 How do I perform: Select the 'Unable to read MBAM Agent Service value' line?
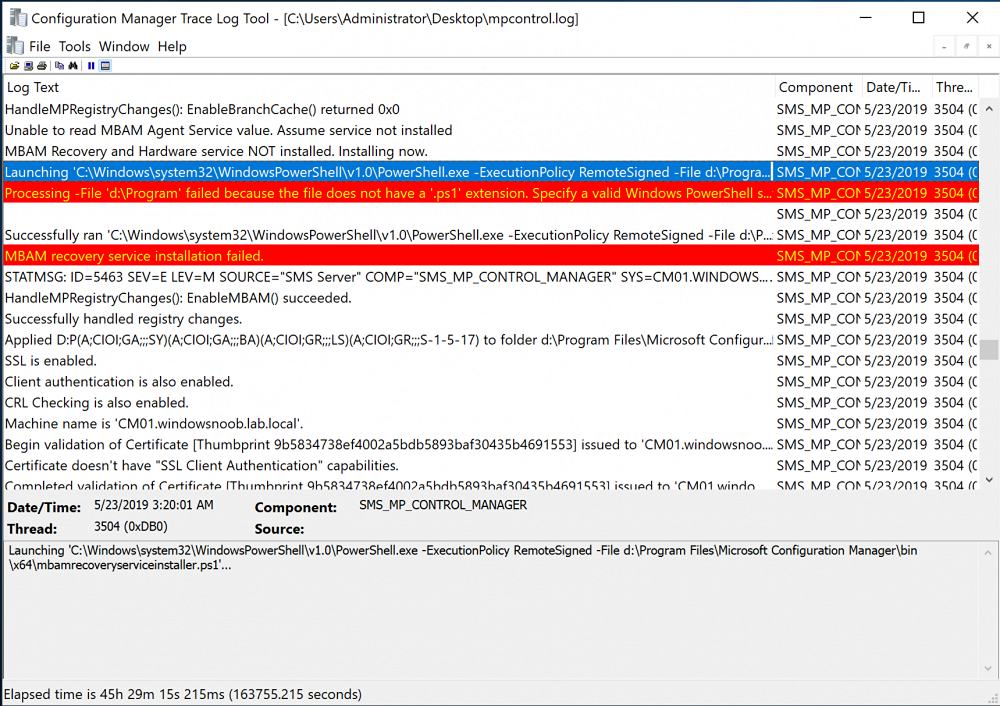(491, 131)
